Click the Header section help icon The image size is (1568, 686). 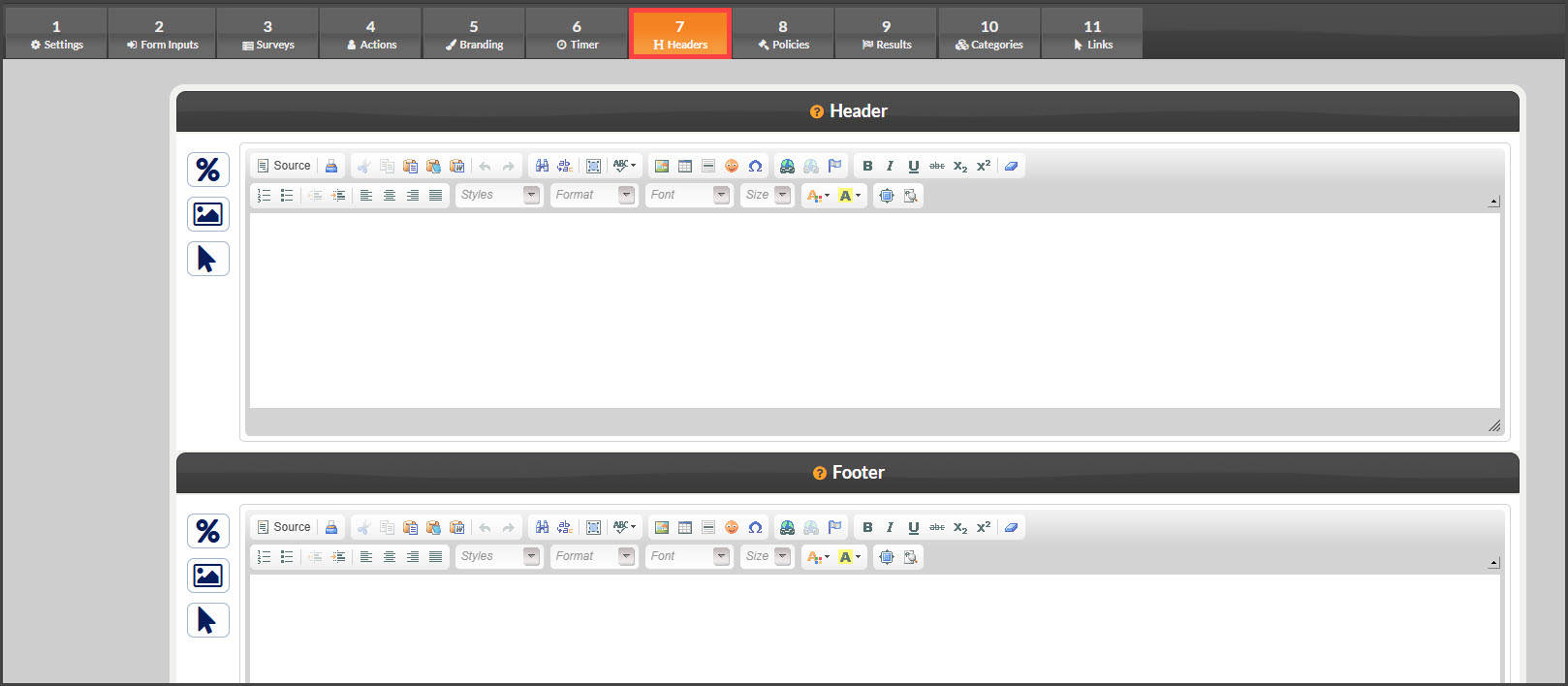[x=817, y=112]
